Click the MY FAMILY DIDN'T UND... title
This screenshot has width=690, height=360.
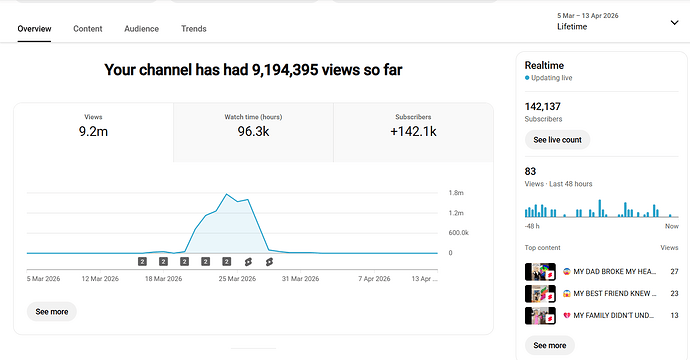click(x=613, y=316)
